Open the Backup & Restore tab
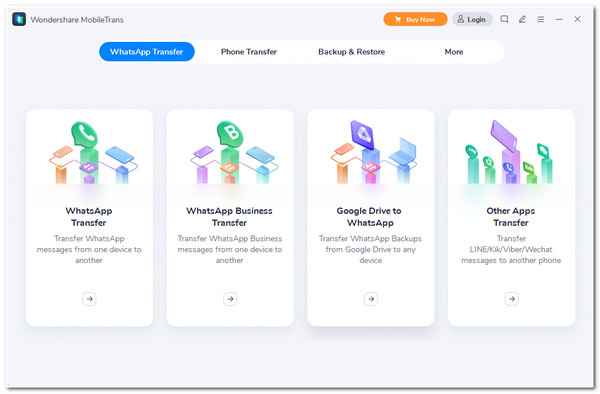 pyautogui.click(x=351, y=52)
